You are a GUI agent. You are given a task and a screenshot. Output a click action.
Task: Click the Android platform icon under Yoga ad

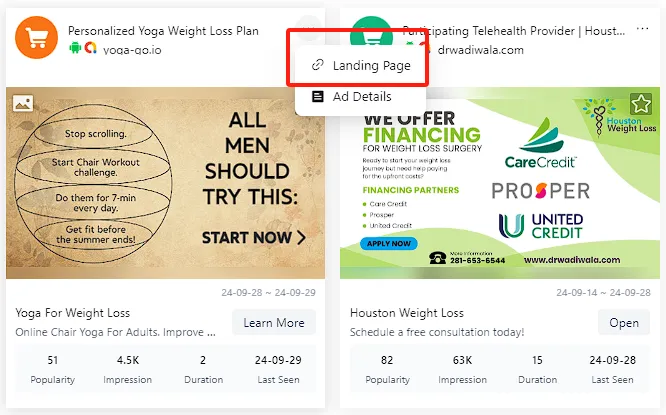[75, 49]
